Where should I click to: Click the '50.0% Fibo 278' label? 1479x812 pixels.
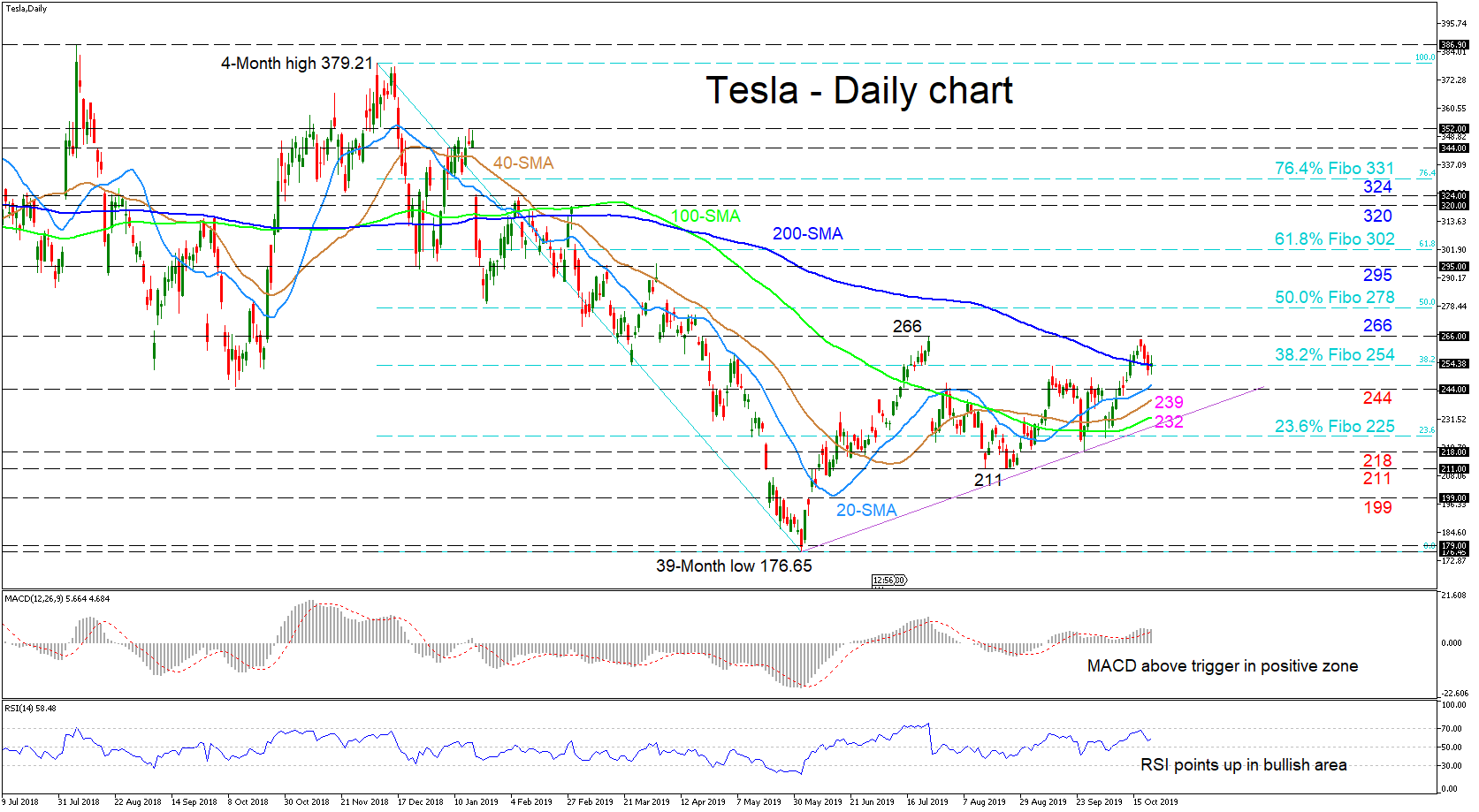point(1334,298)
